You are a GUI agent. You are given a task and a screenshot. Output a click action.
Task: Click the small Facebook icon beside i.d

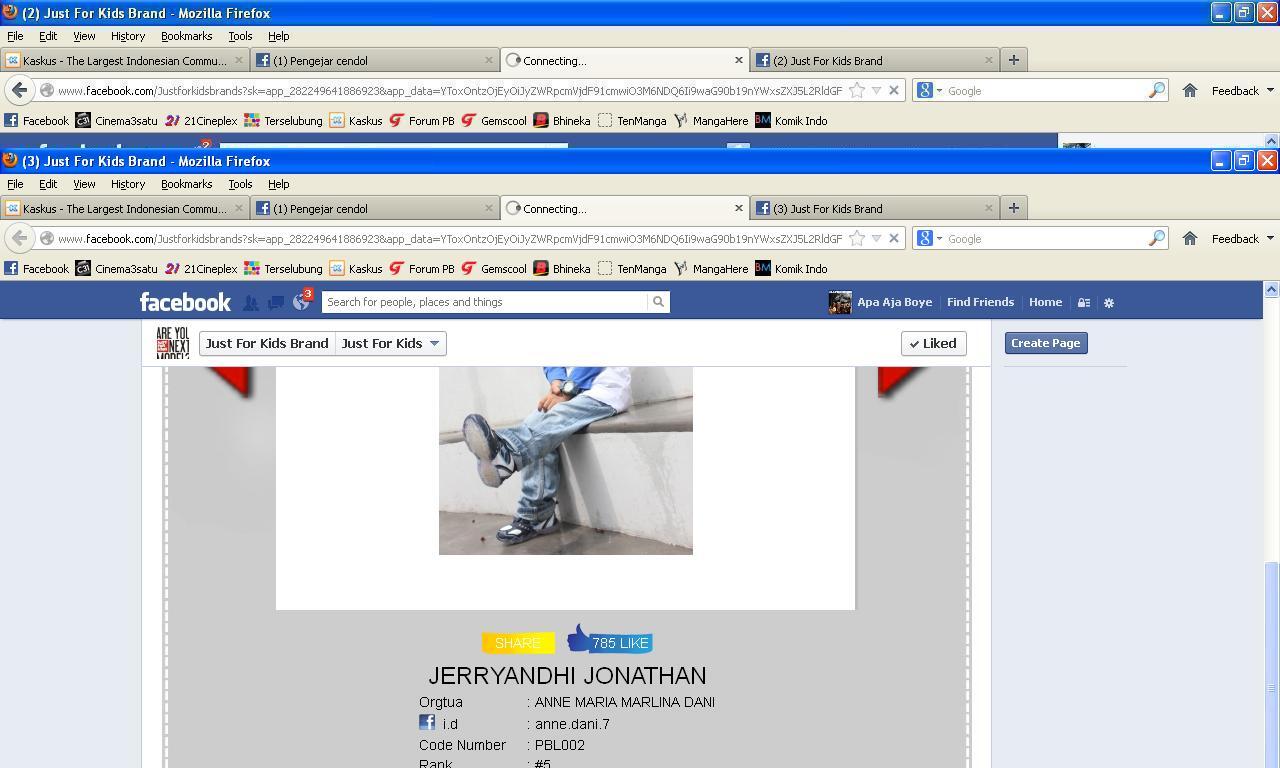coord(427,722)
